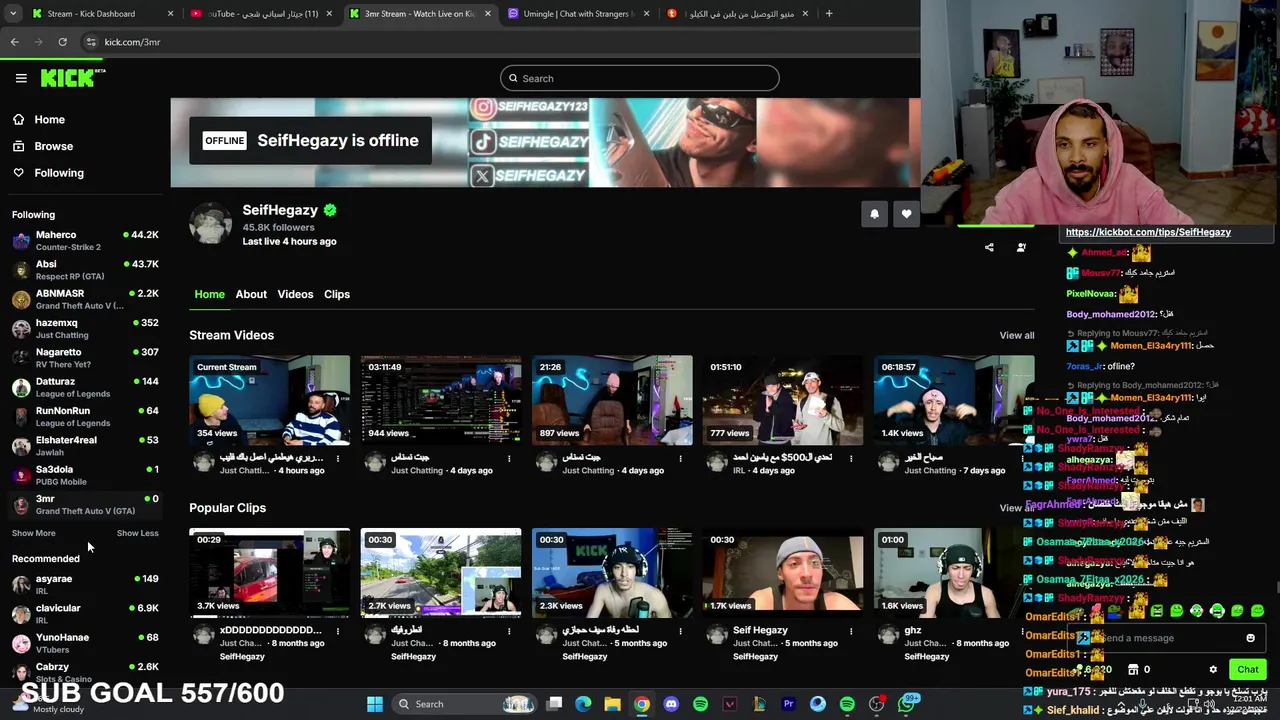Open chat settings gear
Viewport: 1280px width, 720px height.
point(1213,669)
